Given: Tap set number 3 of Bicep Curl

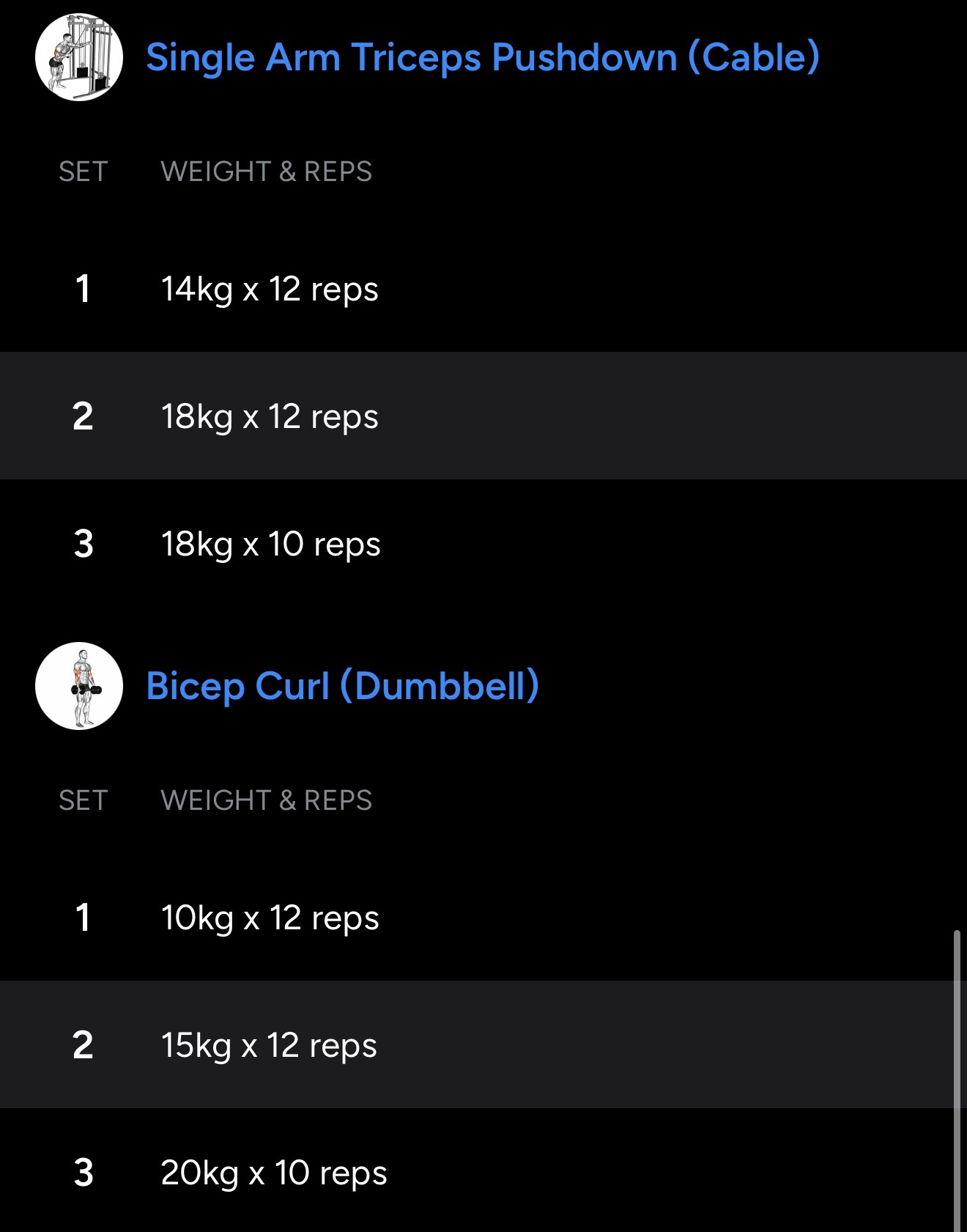Looking at the screenshot, I should [x=84, y=1173].
